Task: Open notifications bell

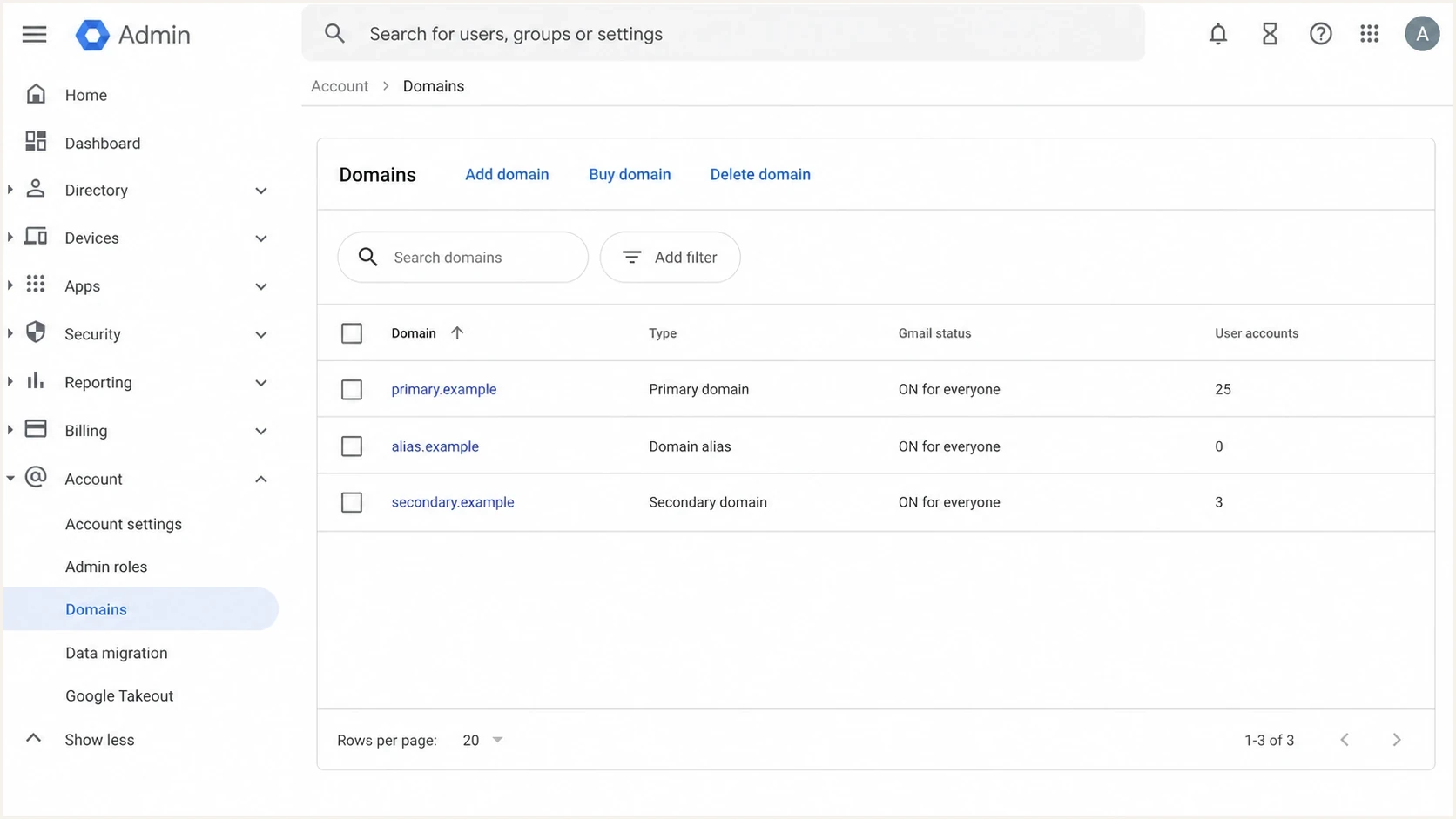Action: coord(1218,34)
